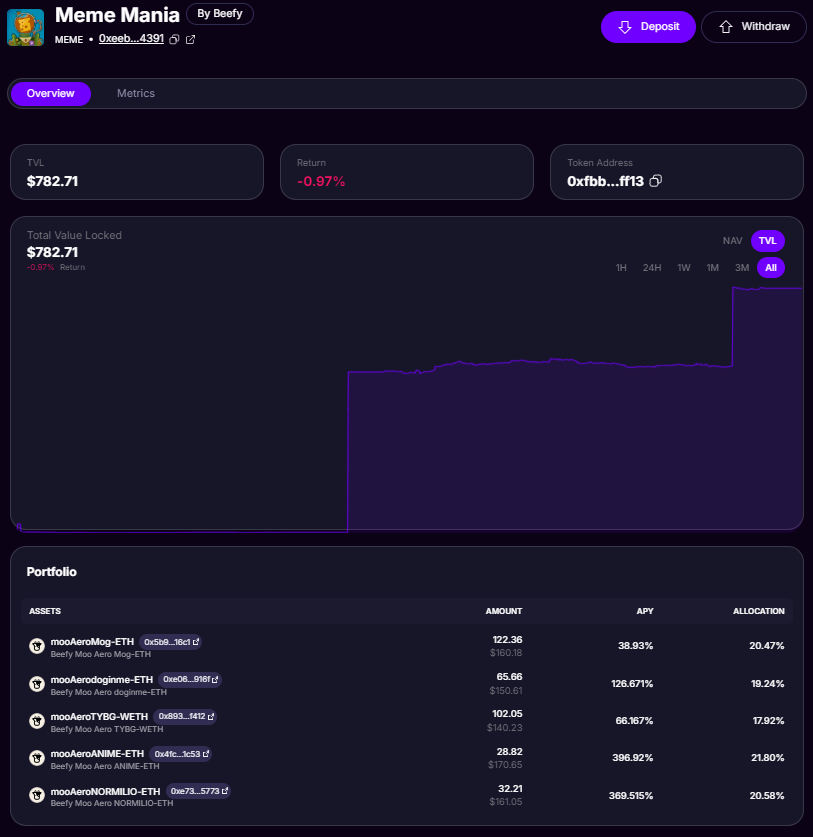Click the mooAeroTYBG-WETH asset name

99,716
